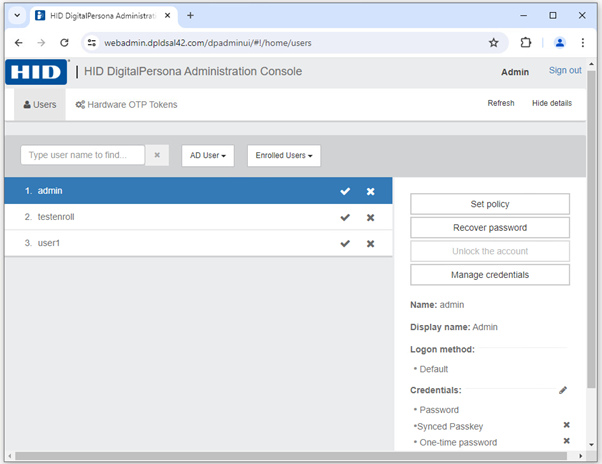Clear the user name search box
Image resolution: width=602 pixels, height=464 pixels.
click(157, 155)
